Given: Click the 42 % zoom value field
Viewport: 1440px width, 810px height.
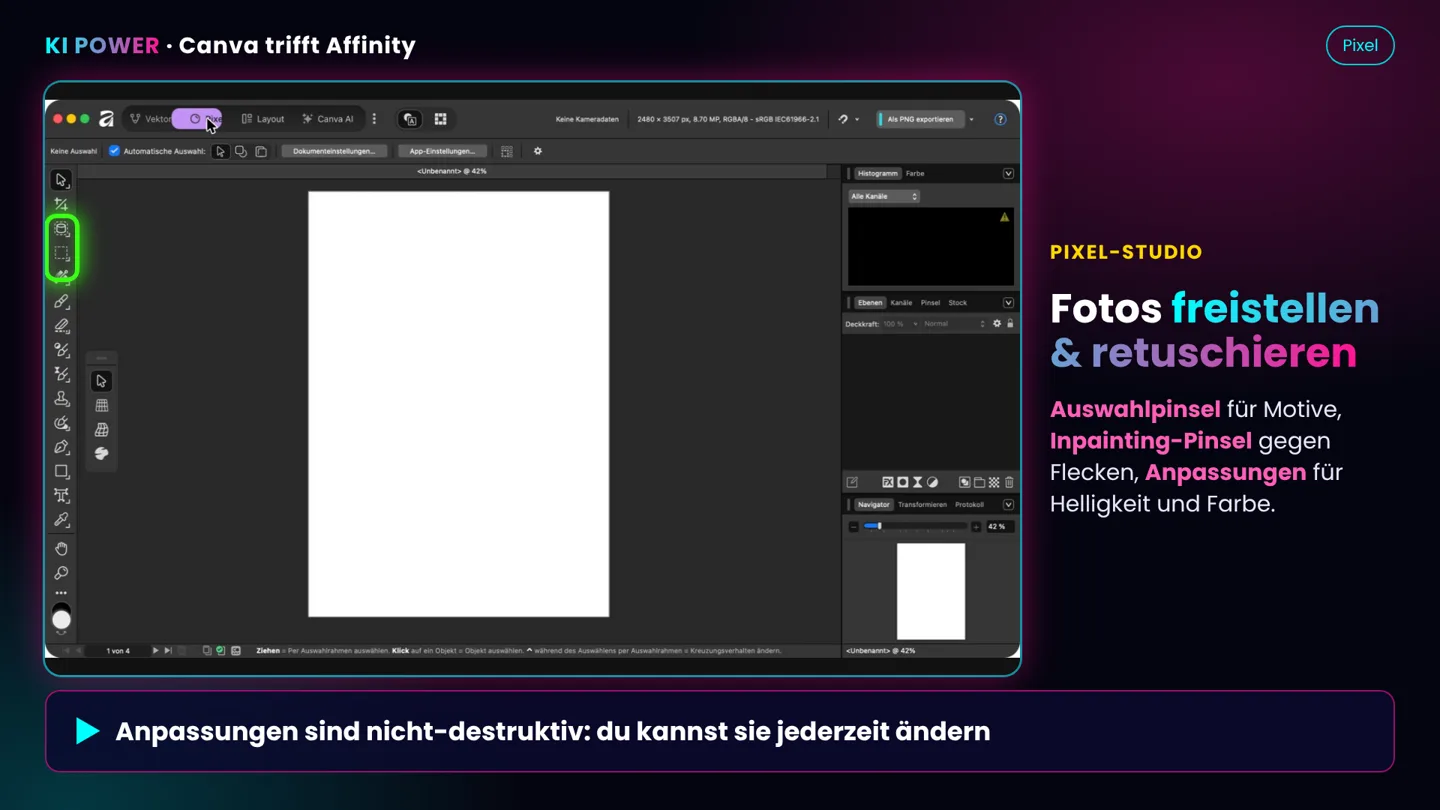Looking at the screenshot, I should point(1000,526).
